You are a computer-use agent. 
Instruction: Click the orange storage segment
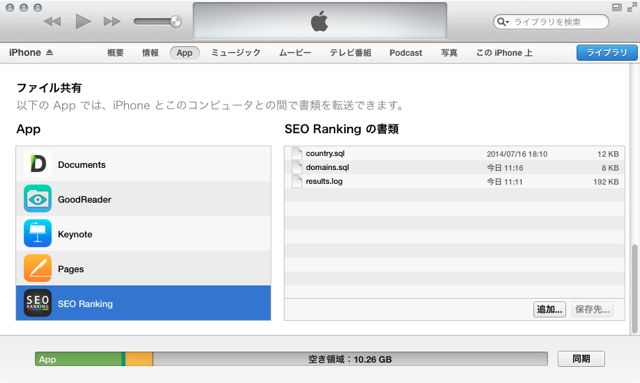(139, 359)
